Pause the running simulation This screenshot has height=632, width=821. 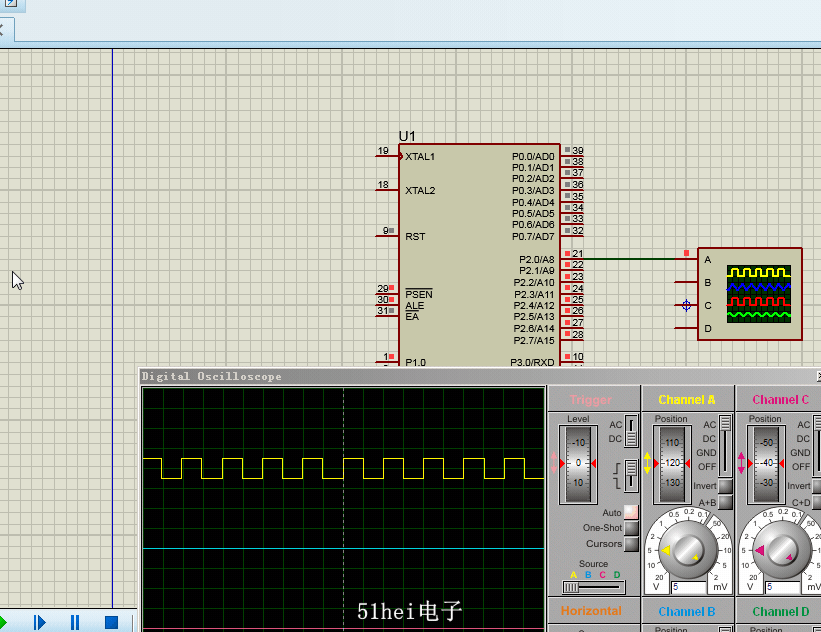click(75, 622)
